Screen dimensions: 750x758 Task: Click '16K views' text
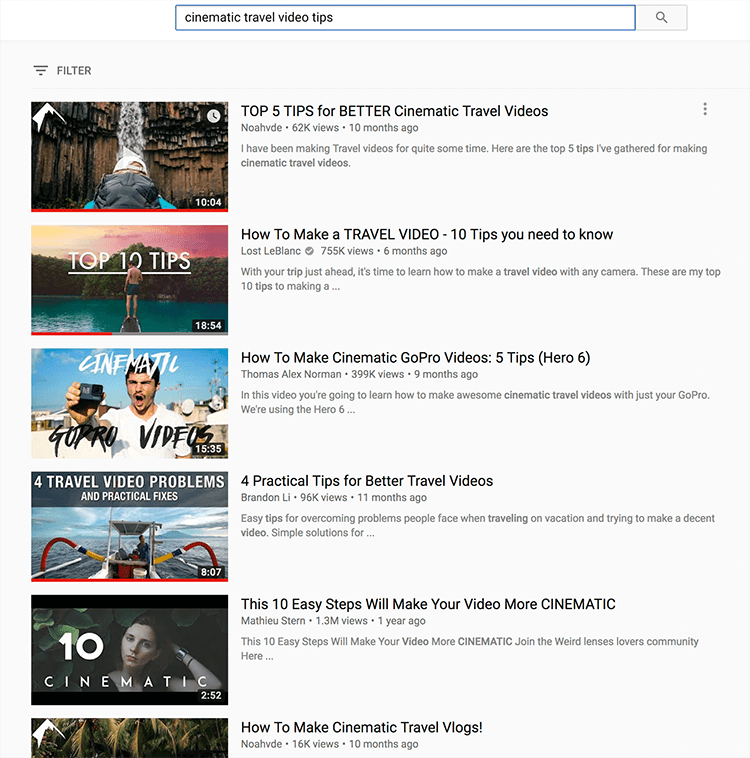315,744
